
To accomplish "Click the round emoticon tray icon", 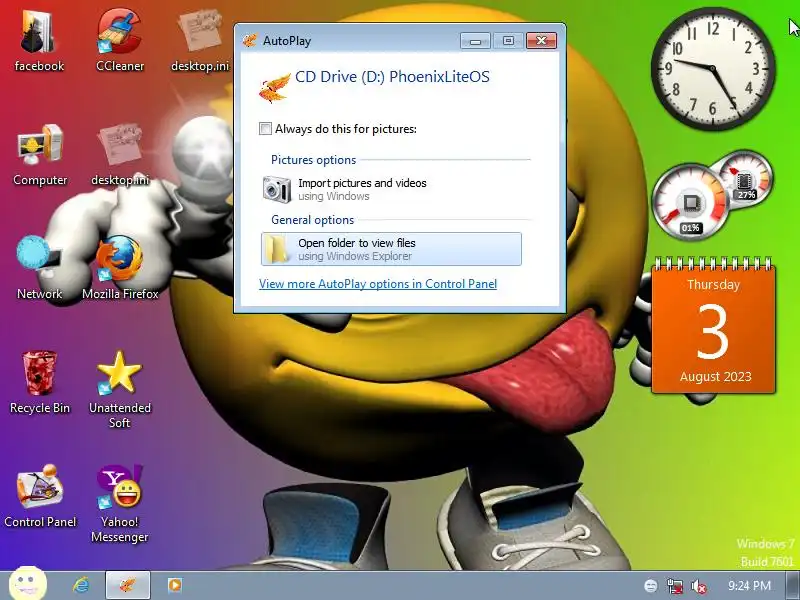I will tap(651, 586).
